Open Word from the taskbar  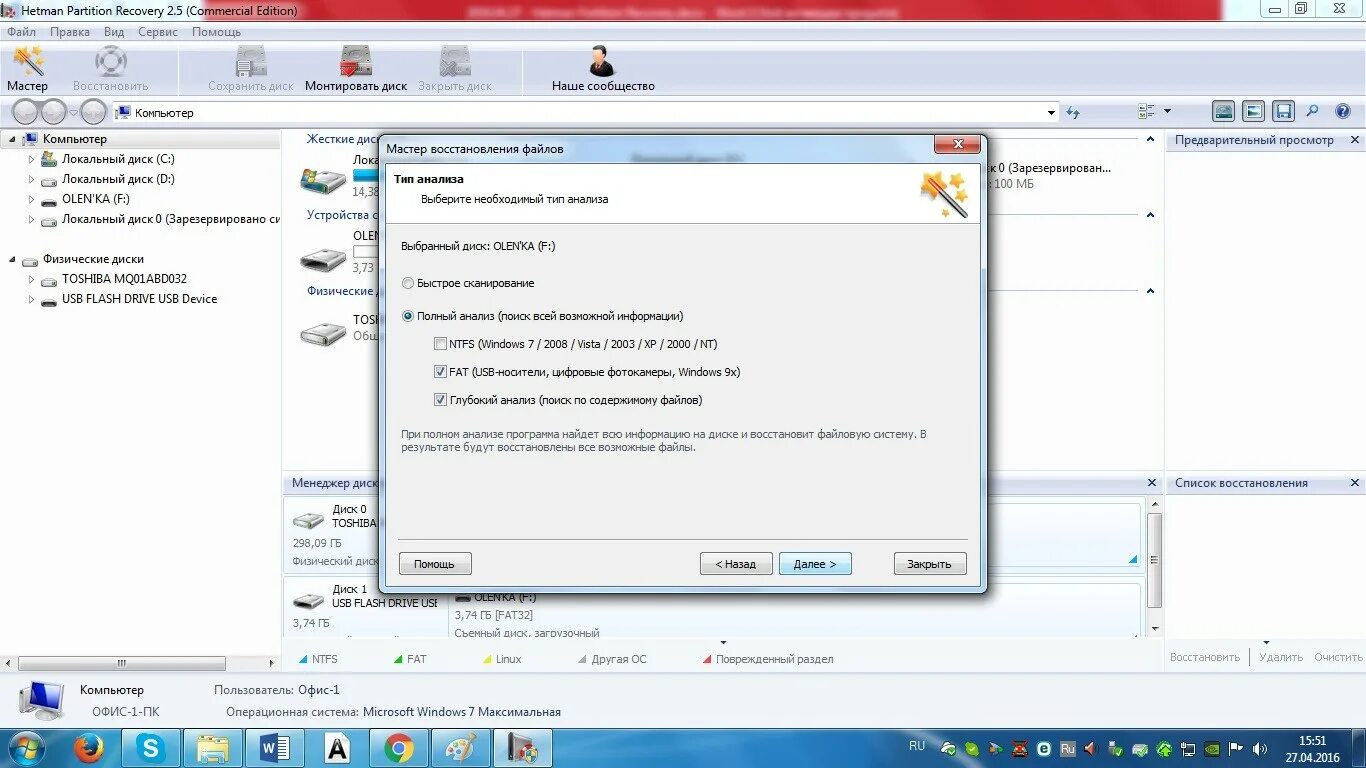coord(275,748)
